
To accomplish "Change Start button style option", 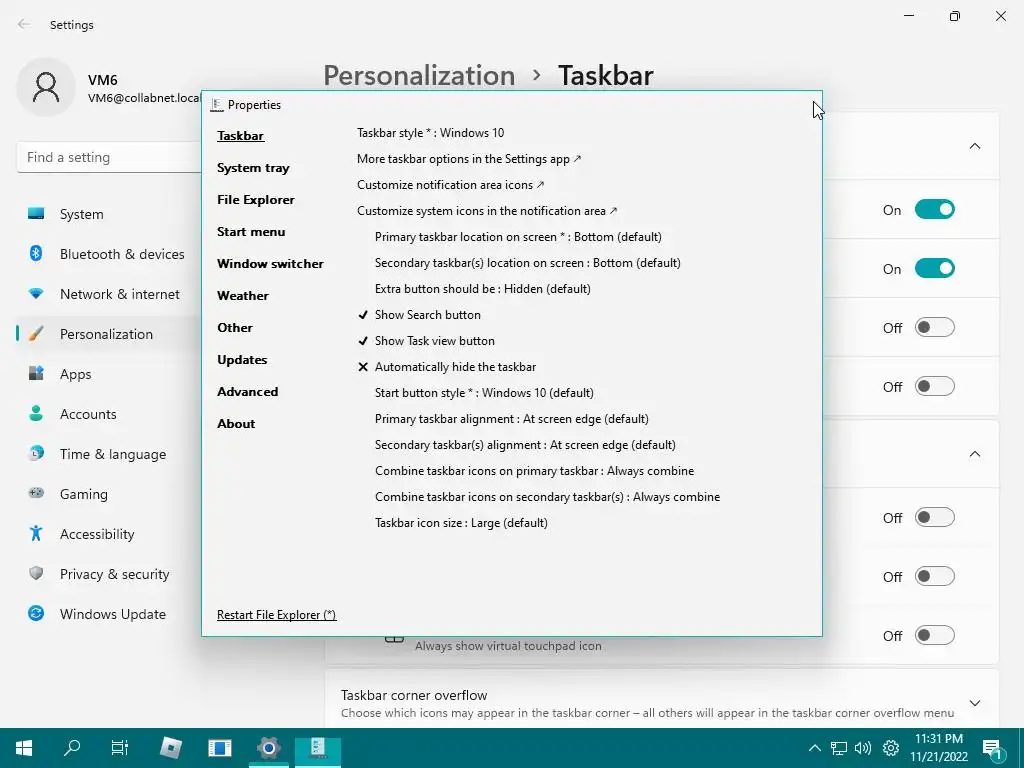I will [484, 392].
